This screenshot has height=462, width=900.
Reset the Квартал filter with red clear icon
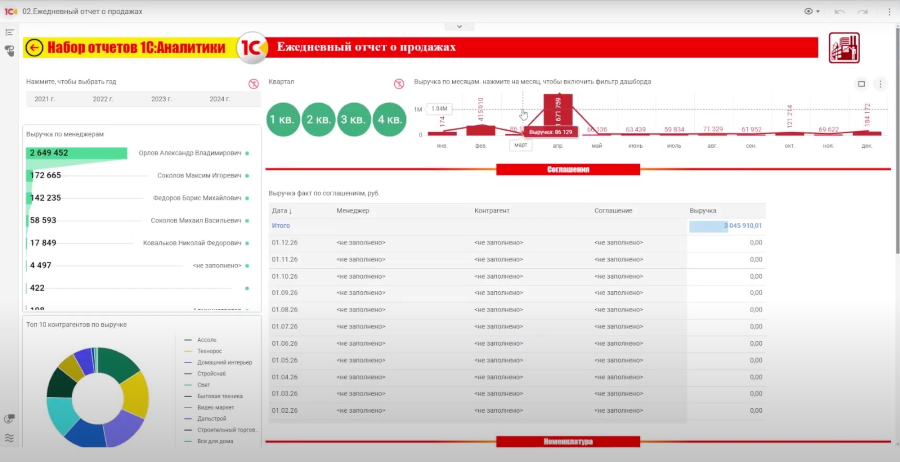399,84
